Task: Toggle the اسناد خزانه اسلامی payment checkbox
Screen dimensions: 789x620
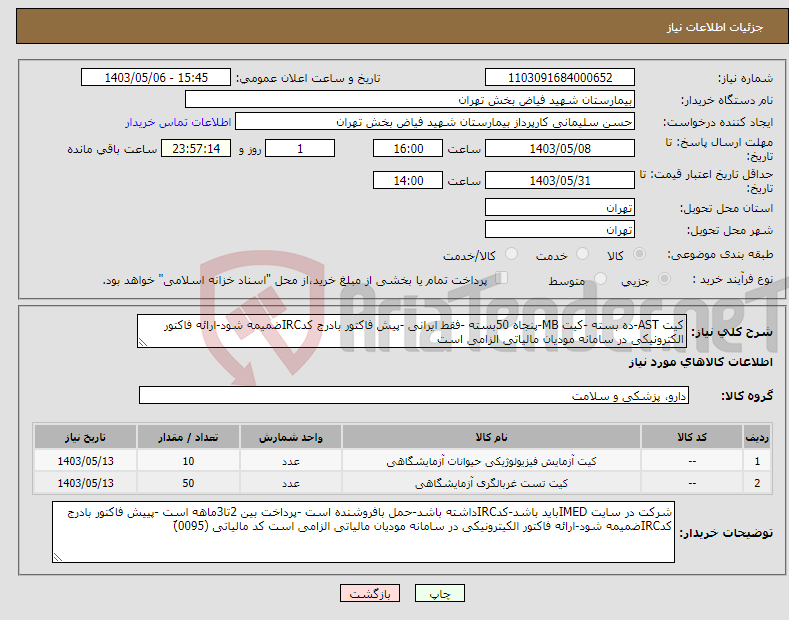Action: tap(502, 277)
